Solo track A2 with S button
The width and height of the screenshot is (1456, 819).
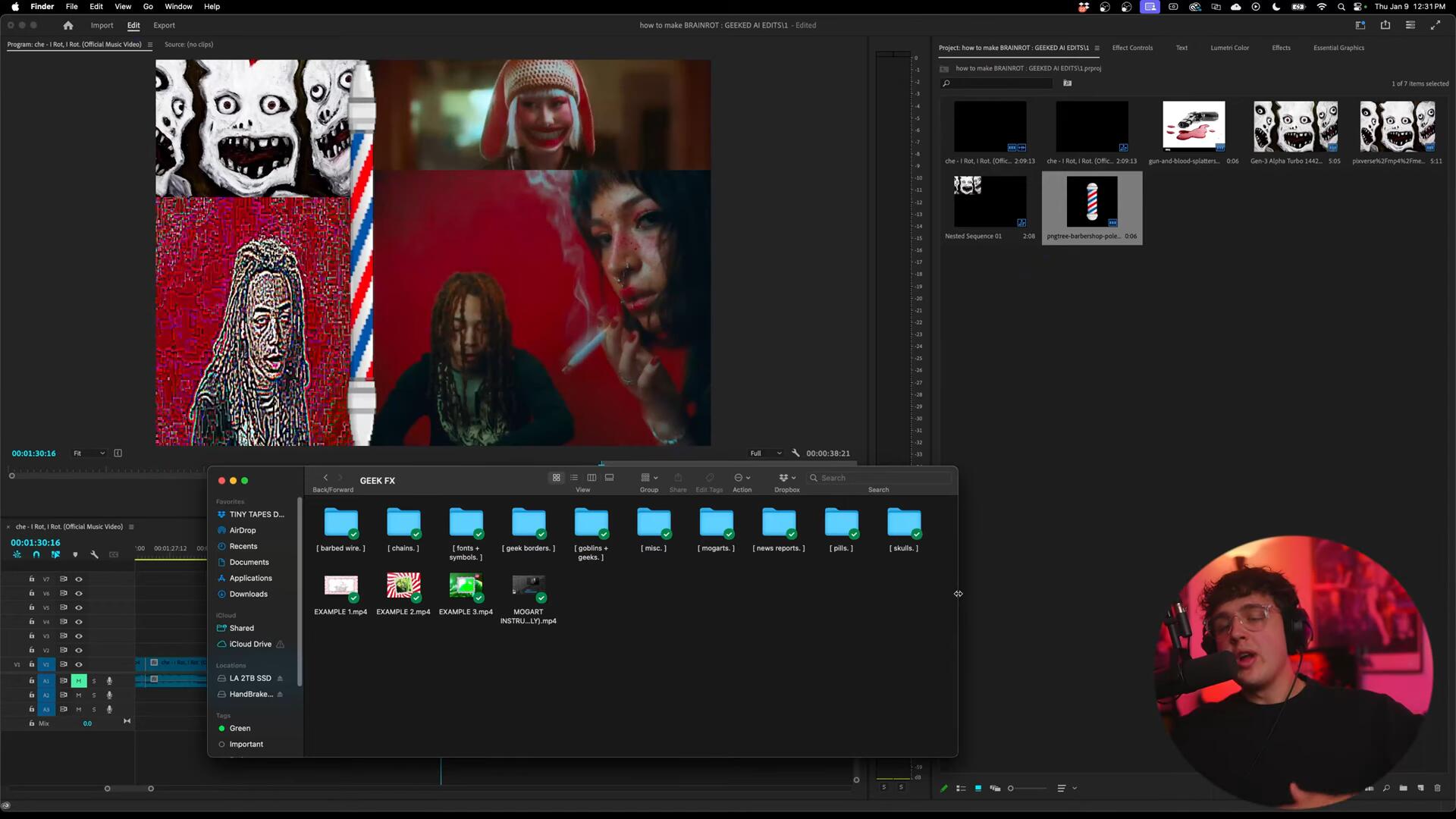[x=94, y=695]
